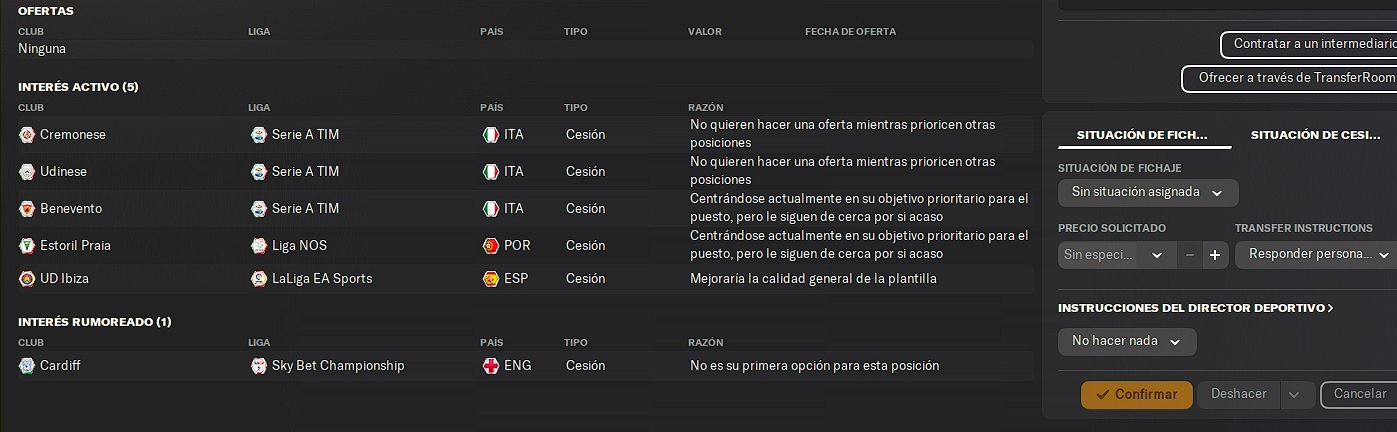Click the UD Ibiza club badge icon
The width and height of the screenshot is (1397, 432).
click(x=27, y=279)
